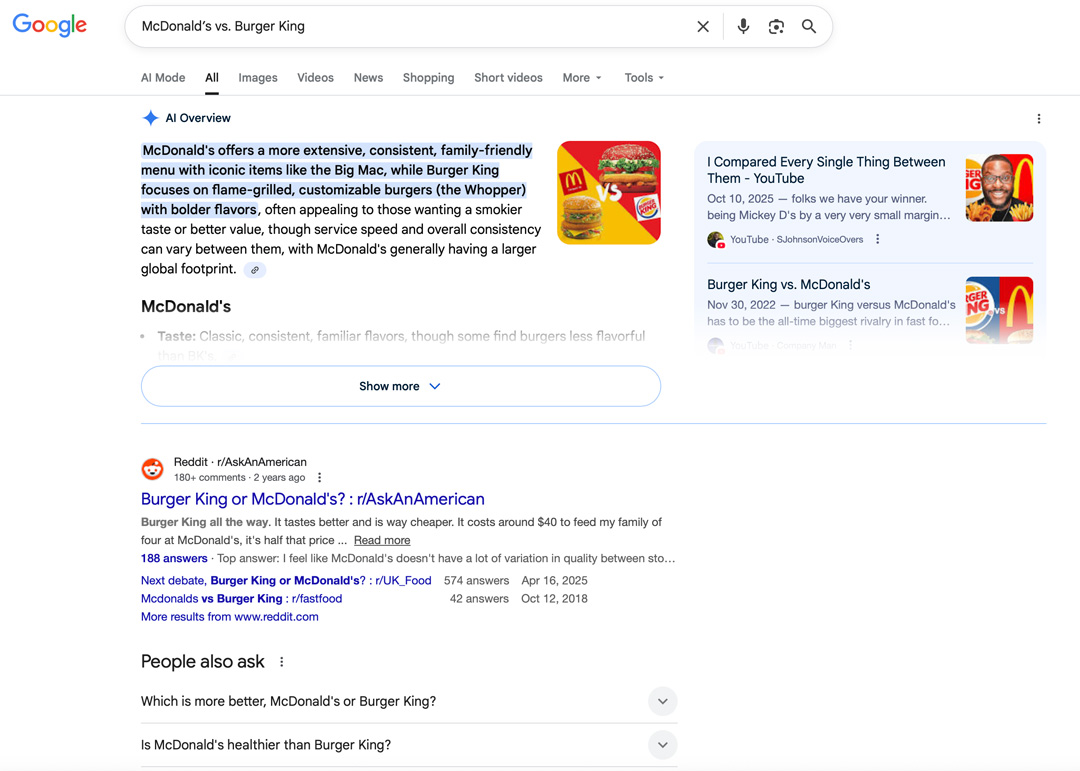This screenshot has width=1080, height=771.
Task: Click the search magnifying glass icon
Action: 809,27
